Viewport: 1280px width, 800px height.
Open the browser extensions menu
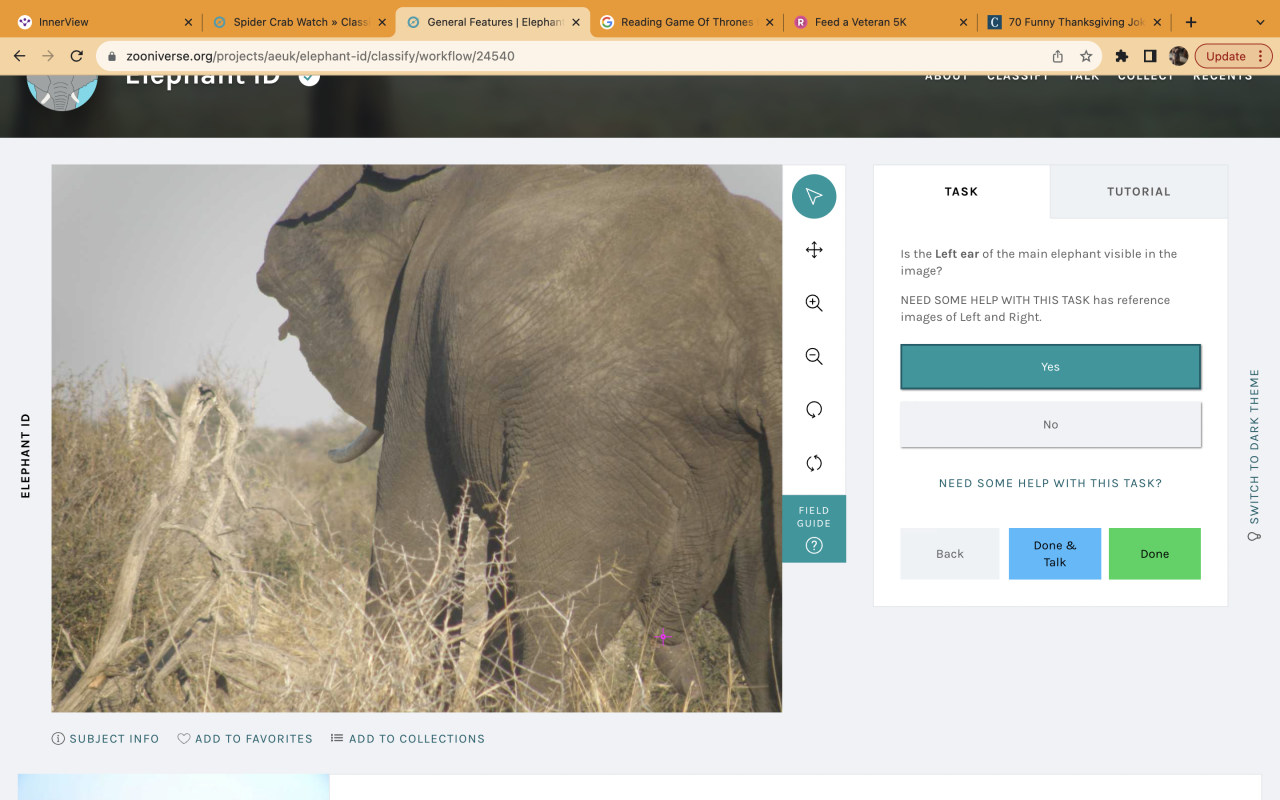point(1122,56)
